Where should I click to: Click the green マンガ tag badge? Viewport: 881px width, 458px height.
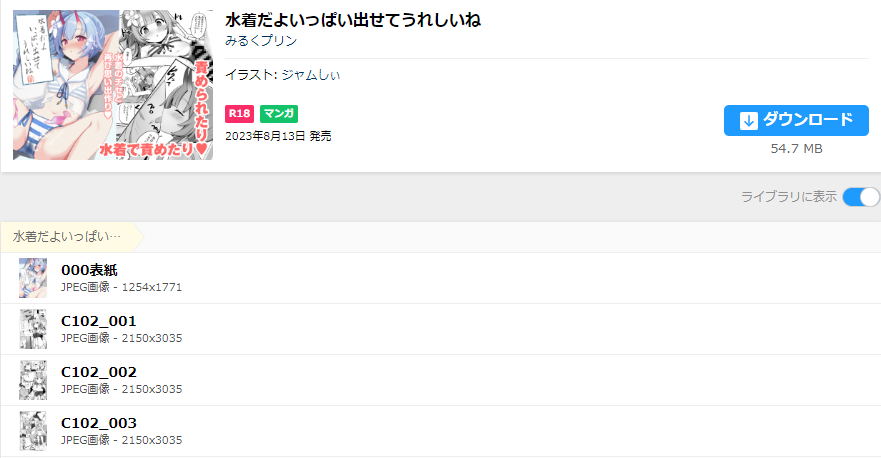point(279,114)
